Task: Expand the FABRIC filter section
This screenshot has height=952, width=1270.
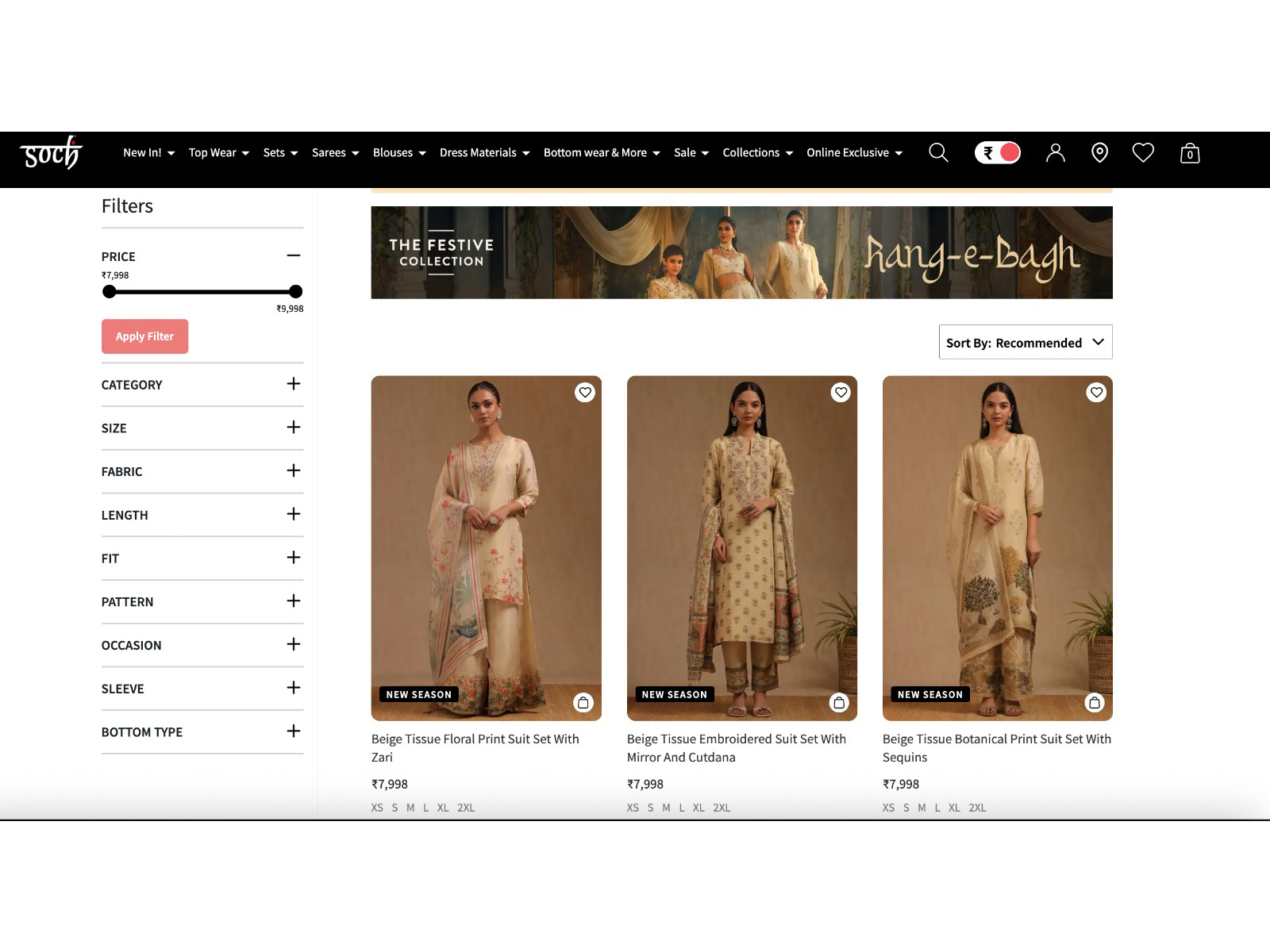Action: pyautogui.click(x=293, y=471)
